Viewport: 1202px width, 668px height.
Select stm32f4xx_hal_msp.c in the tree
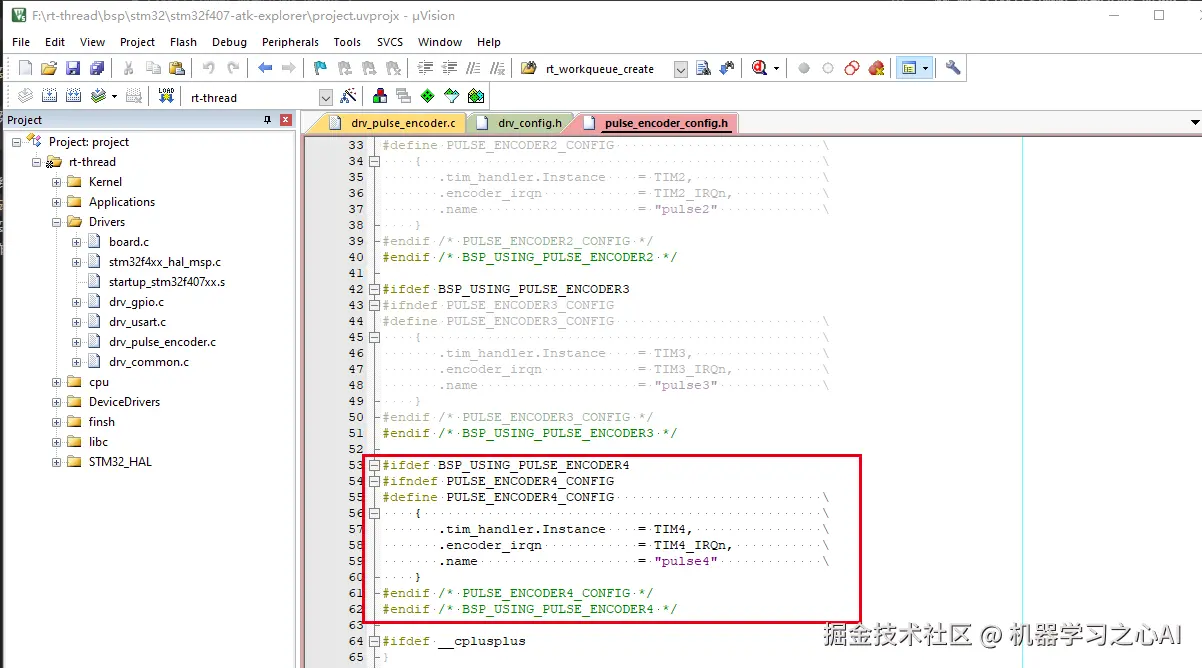click(165, 262)
